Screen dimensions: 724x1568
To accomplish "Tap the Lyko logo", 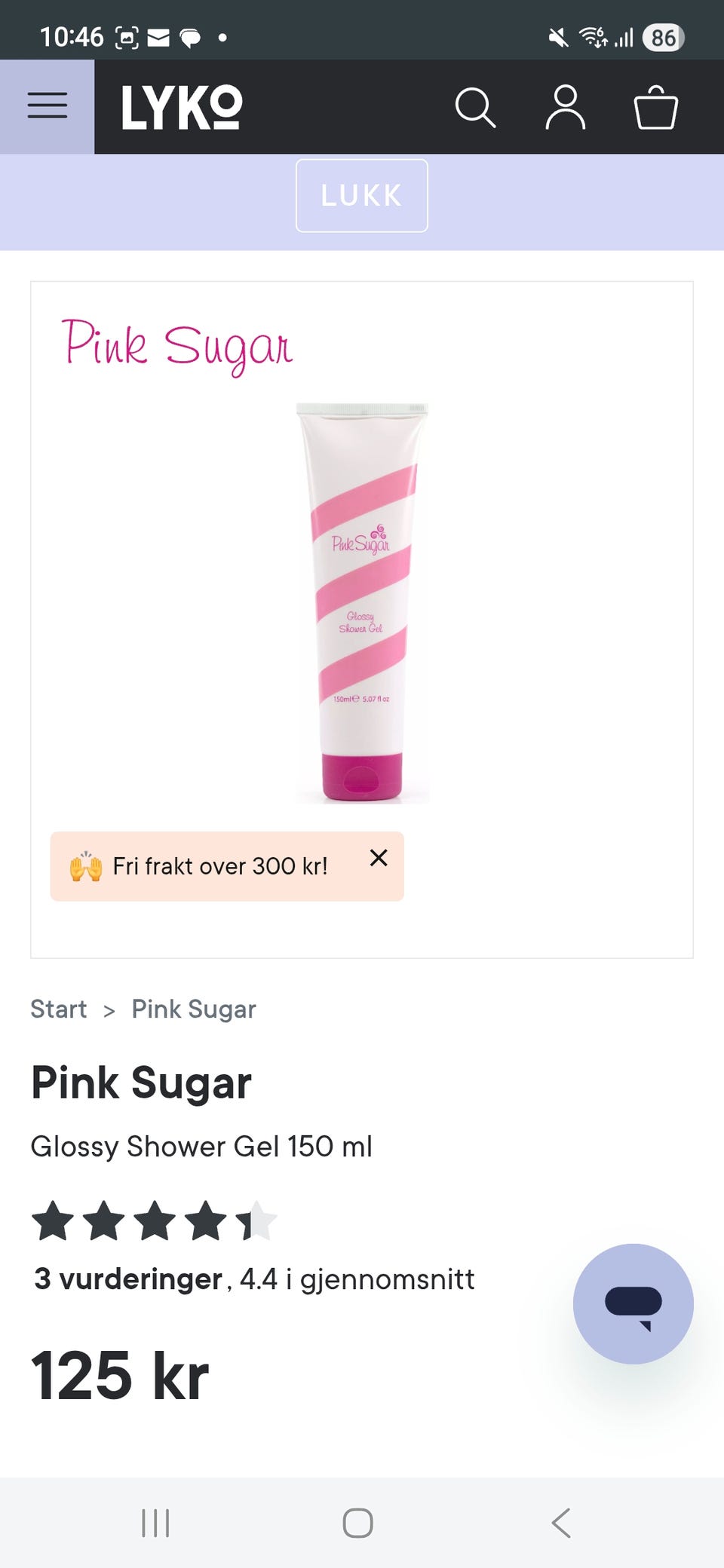I will click(x=182, y=107).
